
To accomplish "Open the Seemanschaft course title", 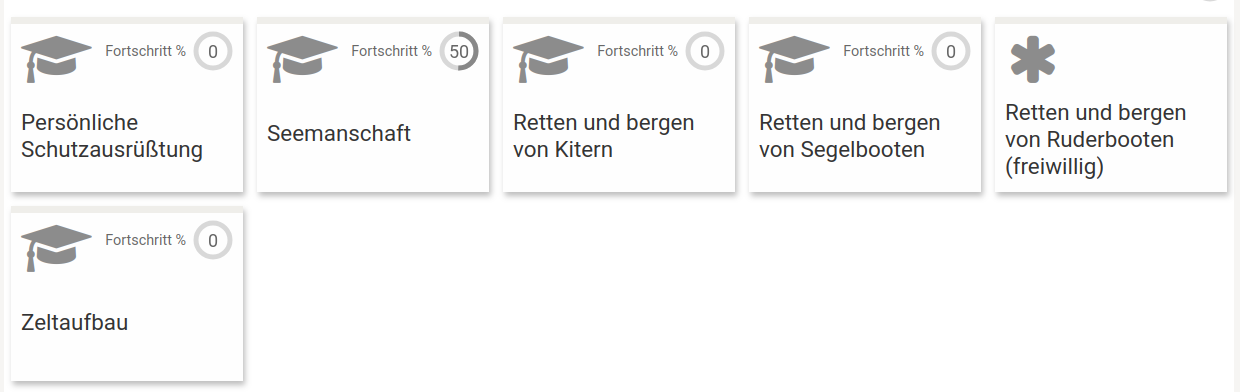I will (339, 134).
